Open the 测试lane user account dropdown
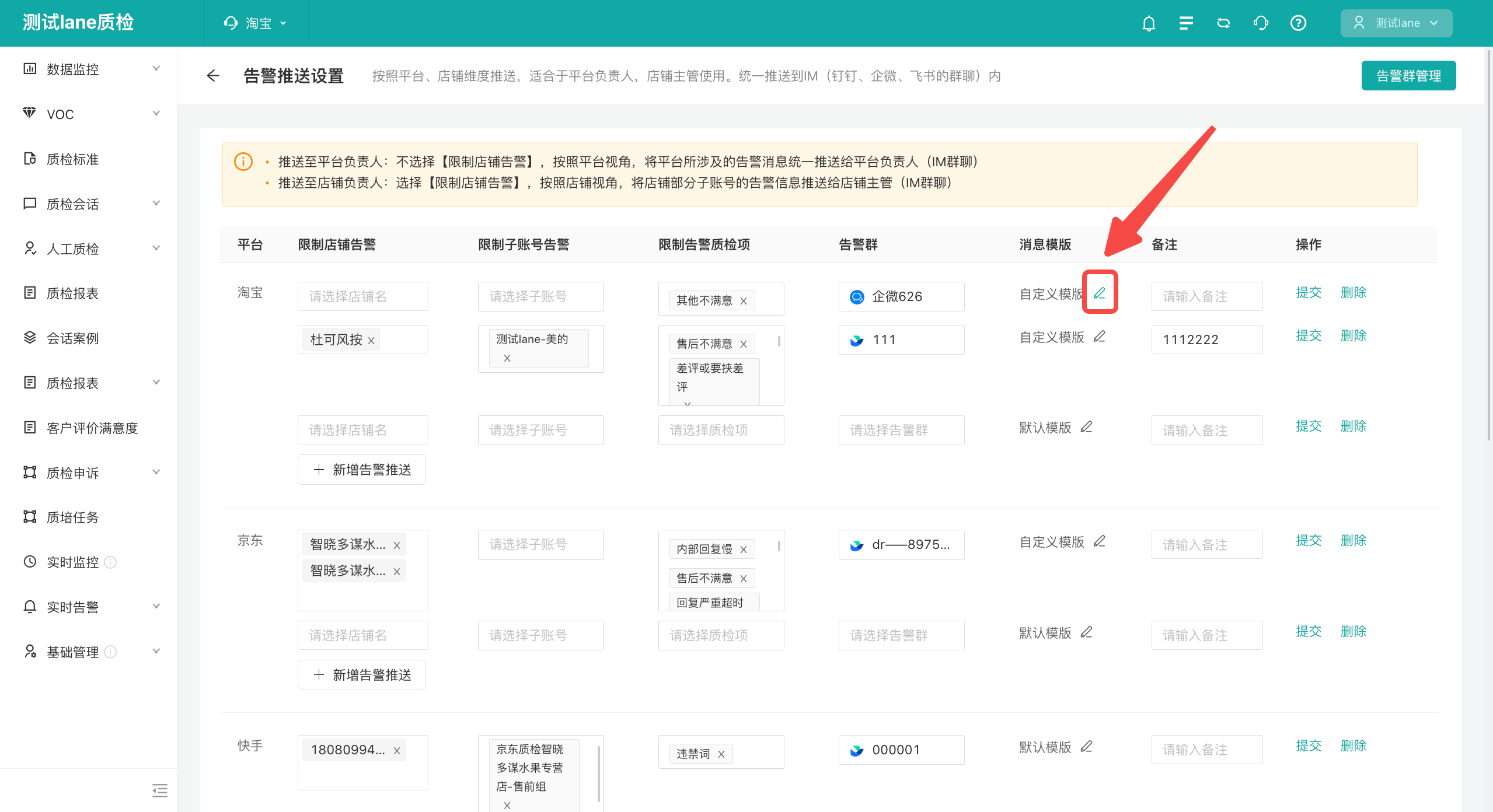Image resolution: width=1493 pixels, height=812 pixels. [x=1396, y=23]
